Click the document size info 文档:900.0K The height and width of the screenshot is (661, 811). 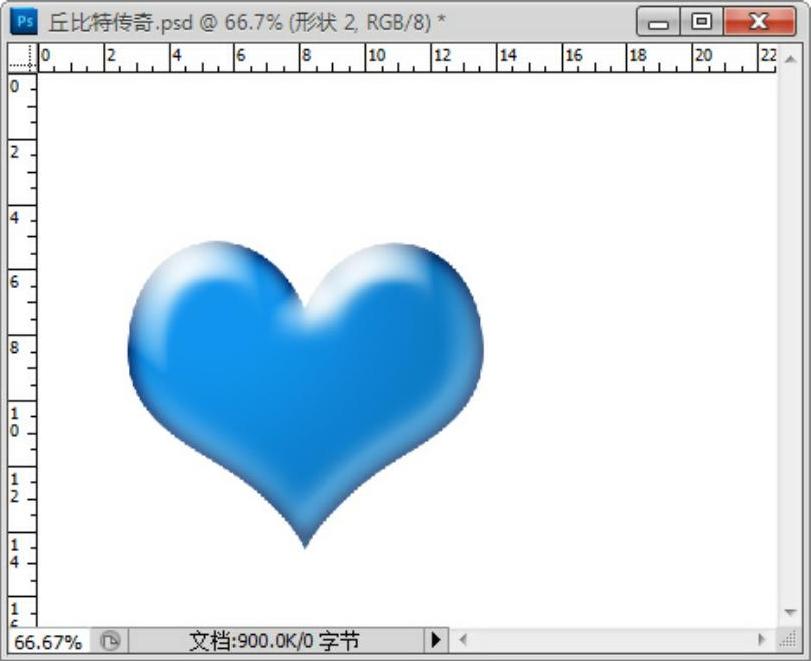pyautogui.click(x=274, y=641)
